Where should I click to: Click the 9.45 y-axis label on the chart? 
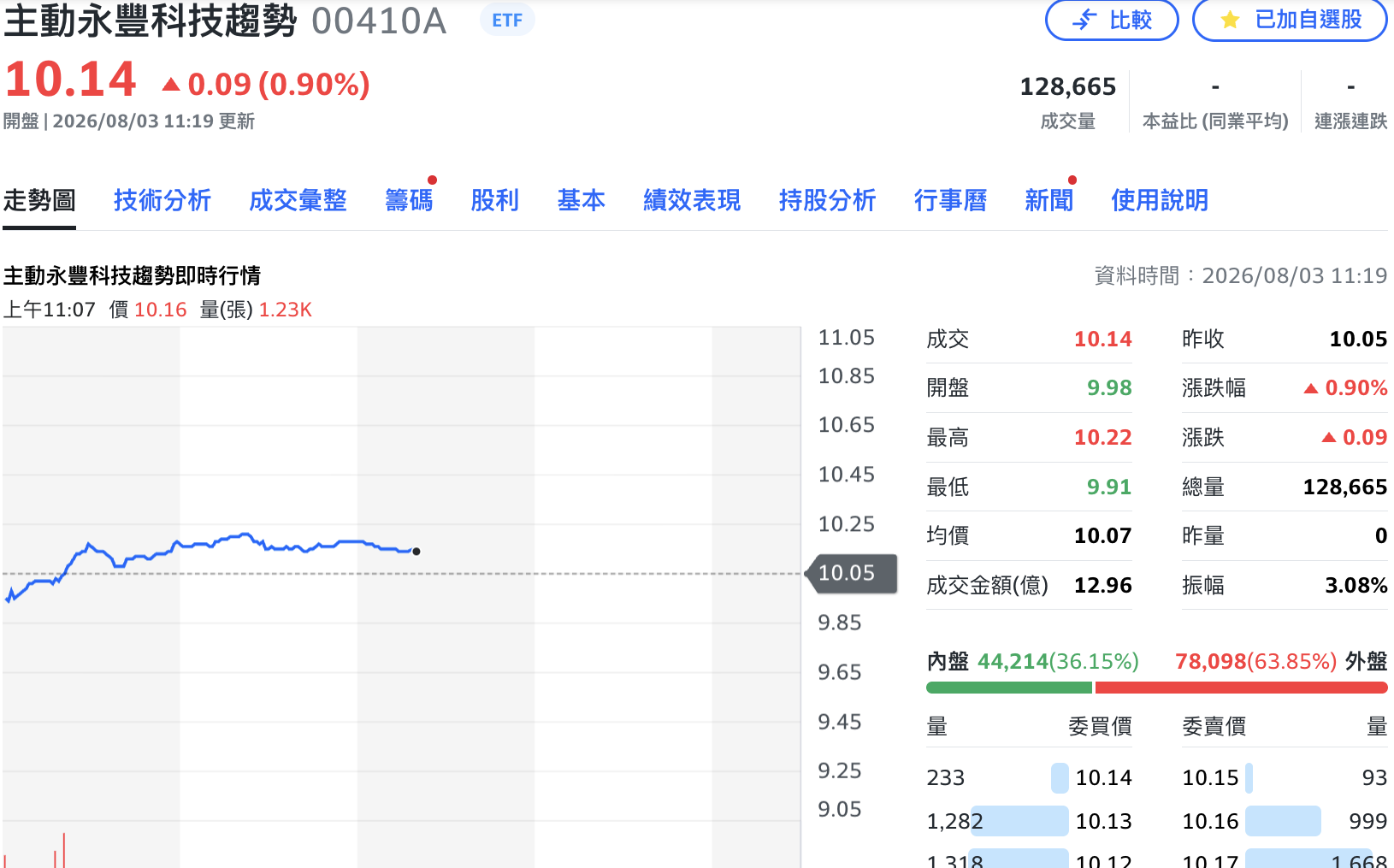(840, 723)
